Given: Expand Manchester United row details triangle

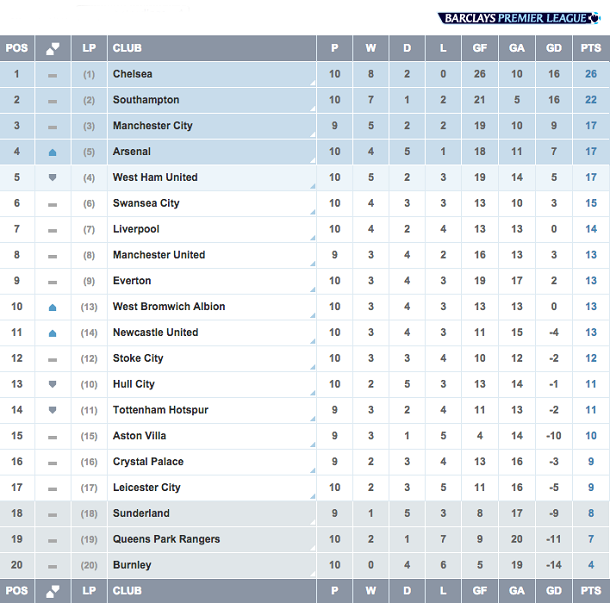Looking at the screenshot, I should click(313, 264).
